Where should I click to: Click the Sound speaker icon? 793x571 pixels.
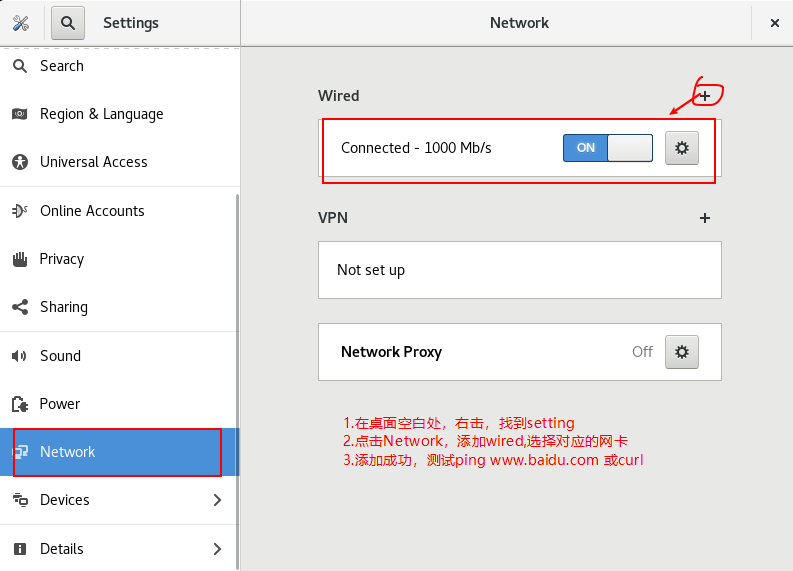coord(19,356)
